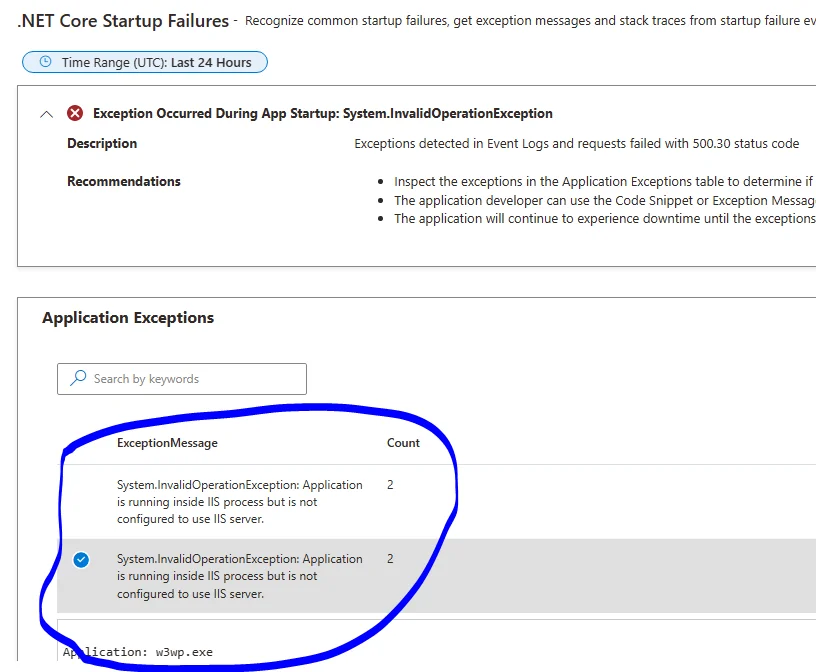Click the count value in selected exception row
The image size is (816, 672).
pyautogui.click(x=390, y=559)
